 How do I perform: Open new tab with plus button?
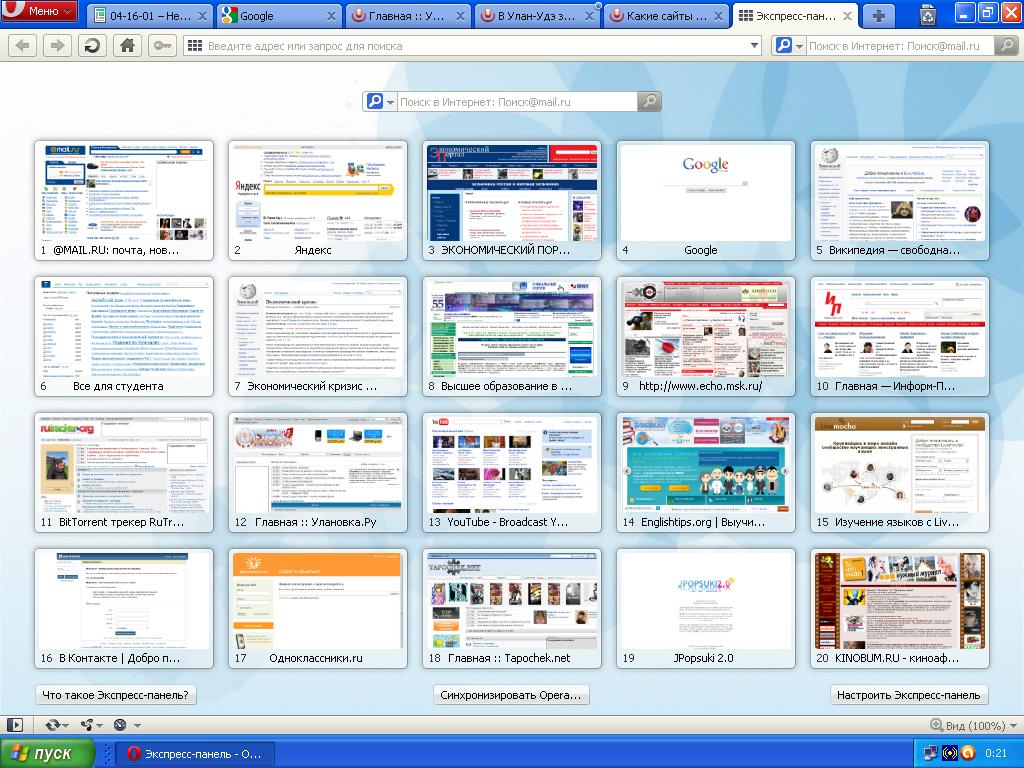tap(878, 16)
